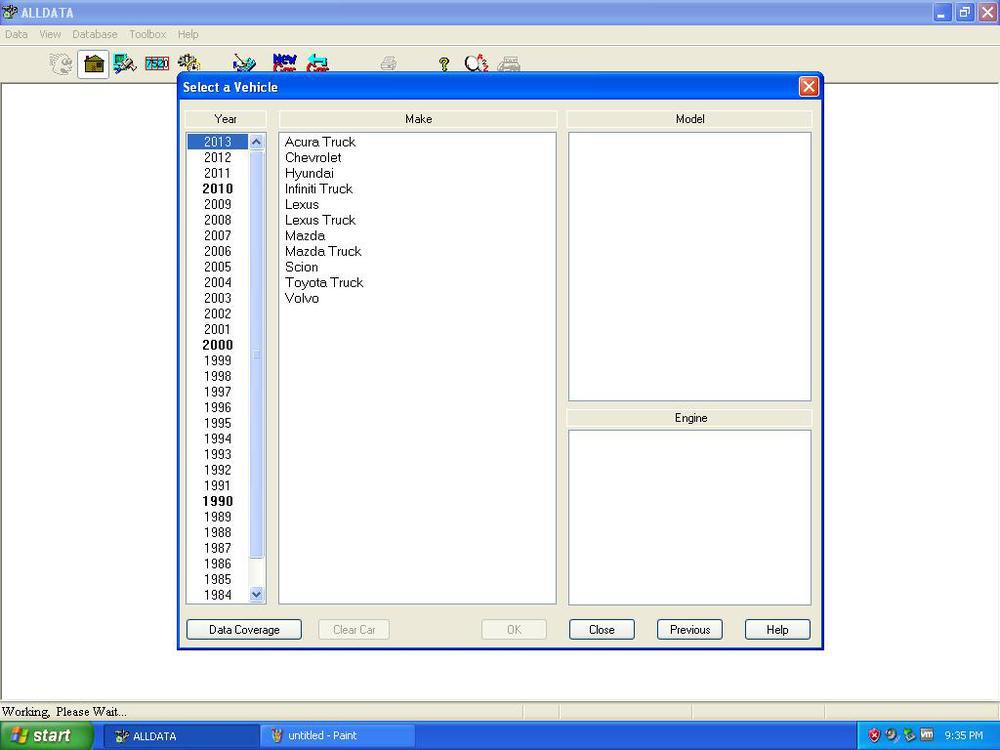The width and height of the screenshot is (1000, 750).
Task: Click the Make column header
Action: [x=418, y=119]
